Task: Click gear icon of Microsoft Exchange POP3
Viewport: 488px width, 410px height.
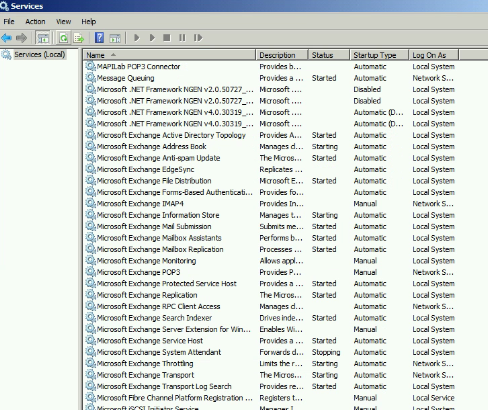Action: [x=90, y=272]
